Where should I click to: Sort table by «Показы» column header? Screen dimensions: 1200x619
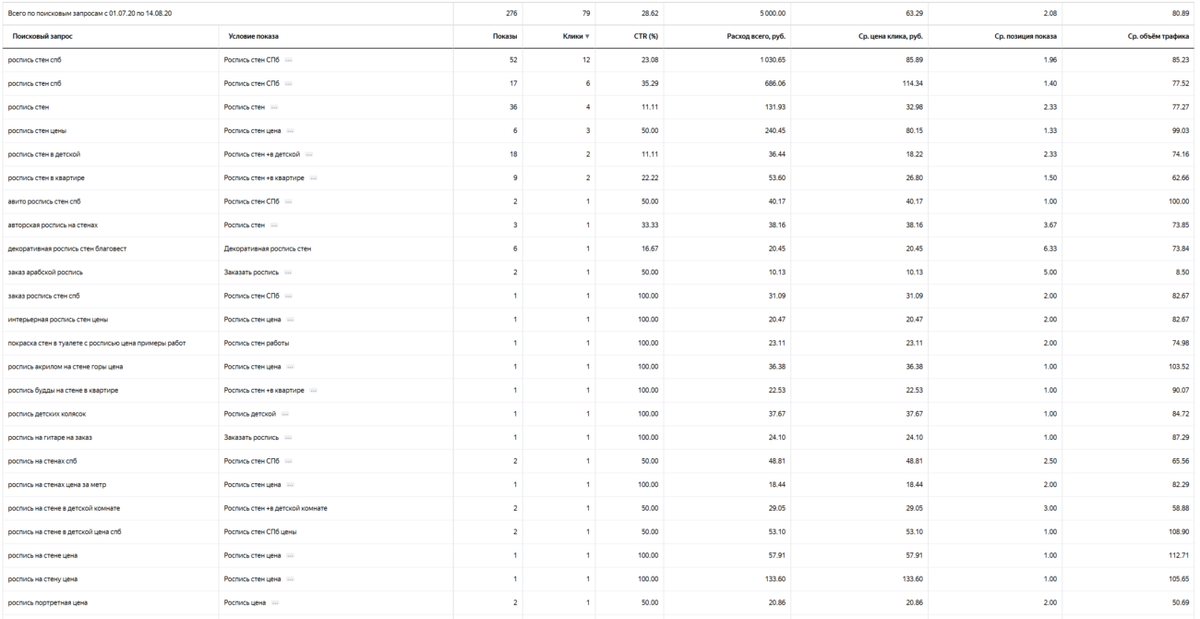pyautogui.click(x=505, y=36)
